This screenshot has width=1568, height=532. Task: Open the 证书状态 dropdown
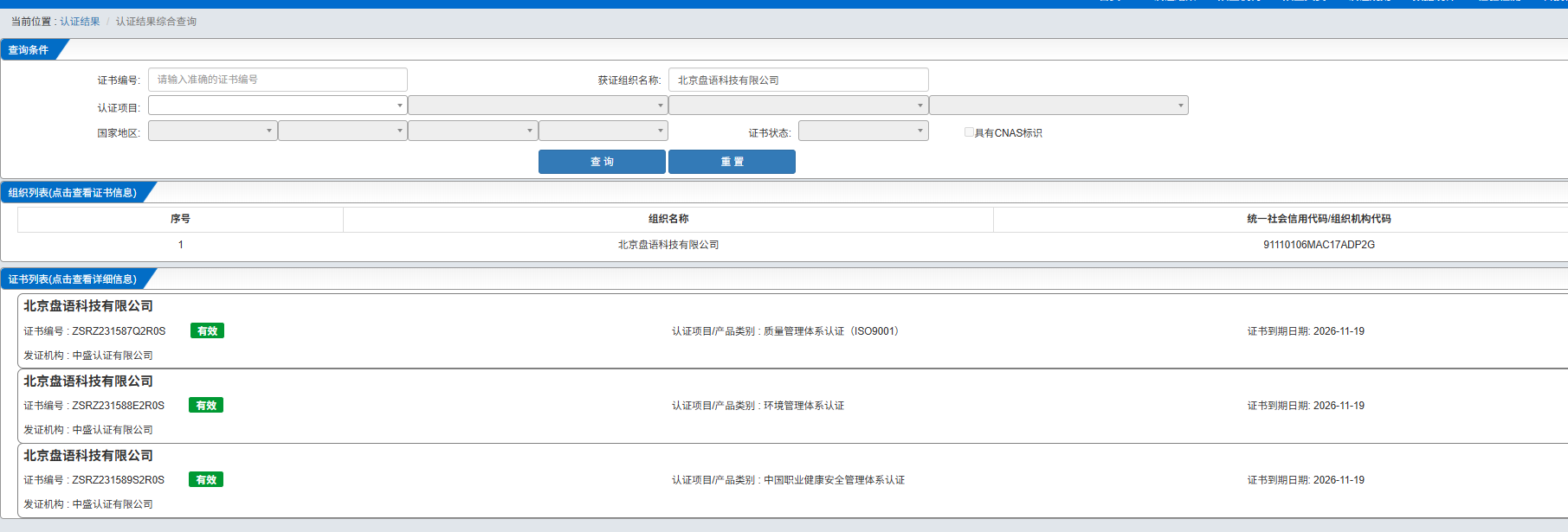coord(863,131)
